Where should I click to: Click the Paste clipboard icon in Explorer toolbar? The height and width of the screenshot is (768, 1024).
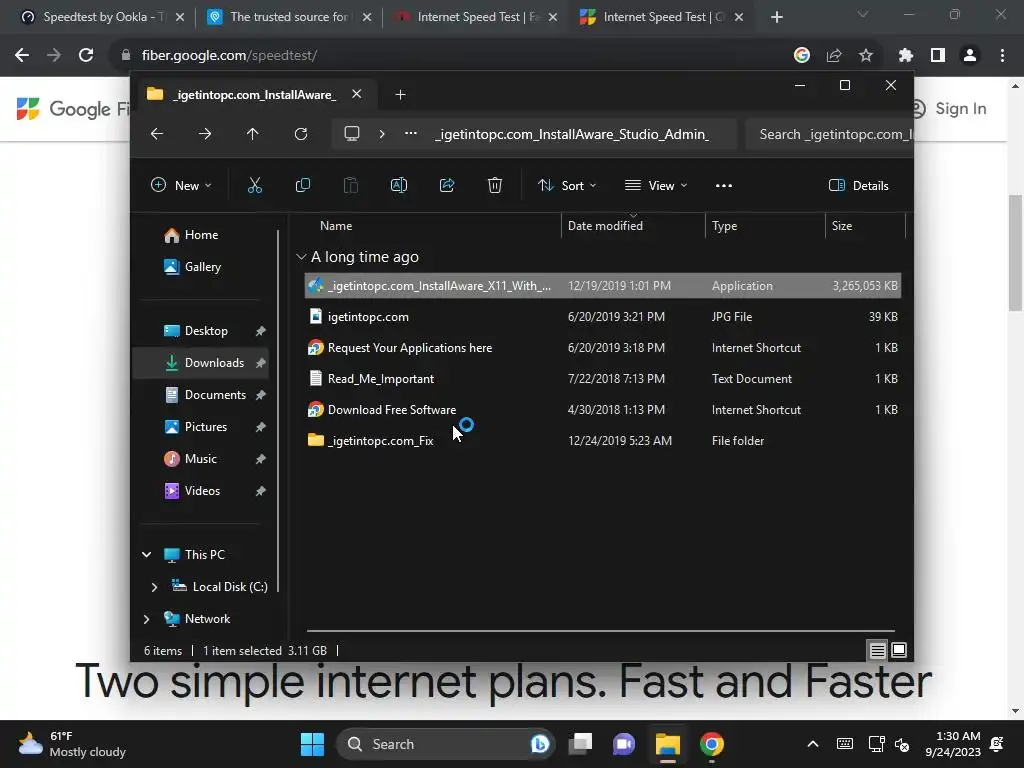point(351,185)
